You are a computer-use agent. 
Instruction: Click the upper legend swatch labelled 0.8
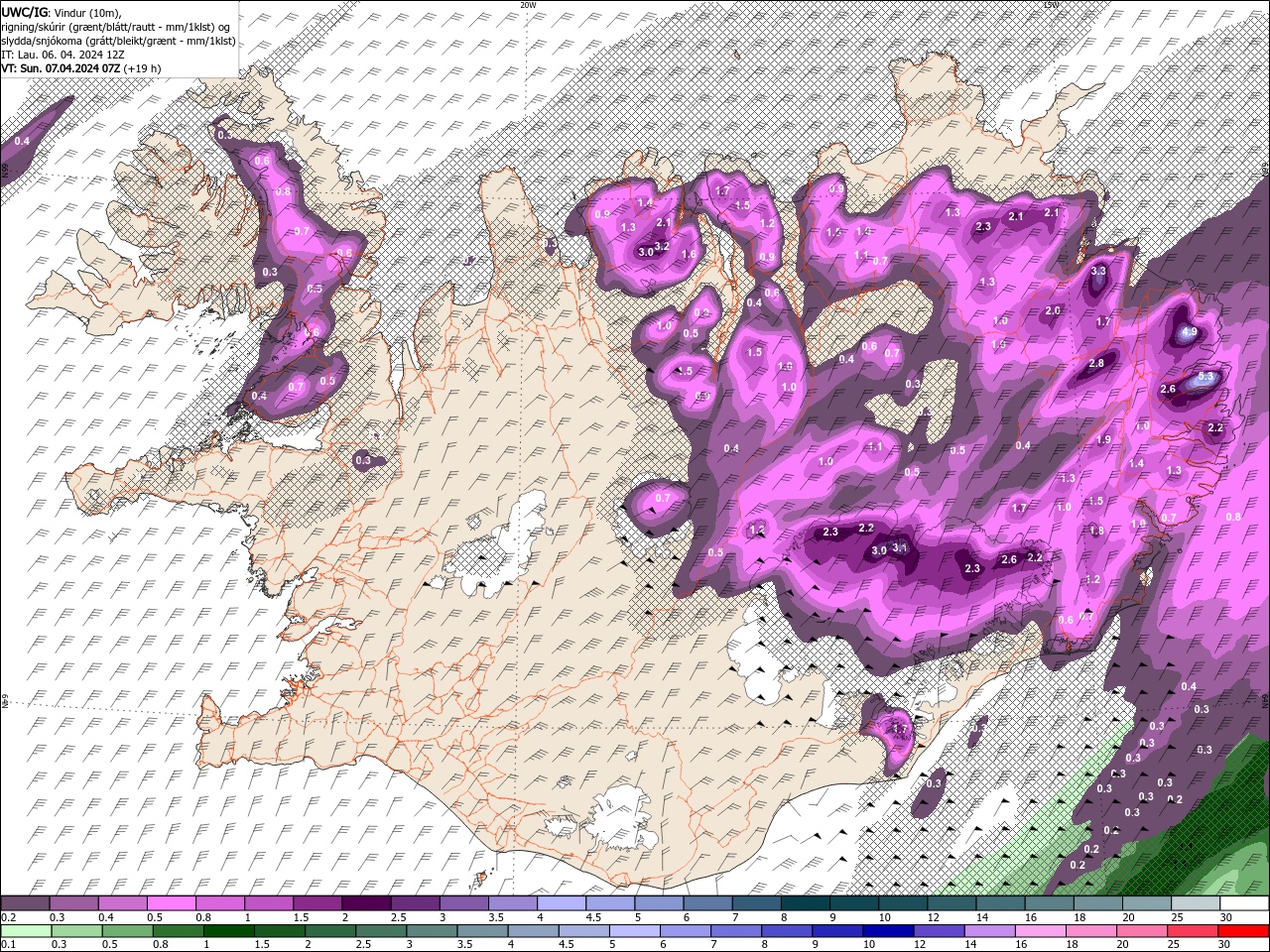[219, 903]
